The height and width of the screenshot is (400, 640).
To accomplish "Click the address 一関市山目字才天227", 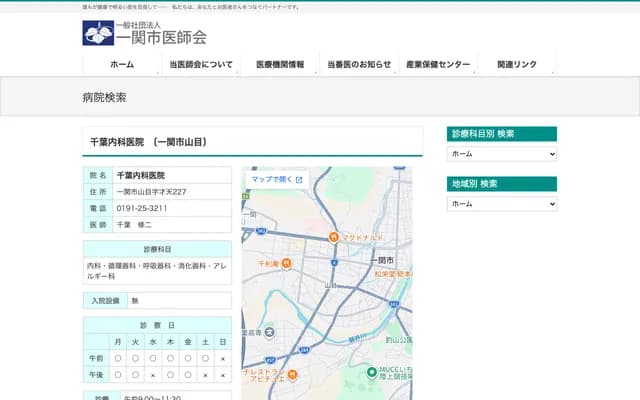I will 151,191.
